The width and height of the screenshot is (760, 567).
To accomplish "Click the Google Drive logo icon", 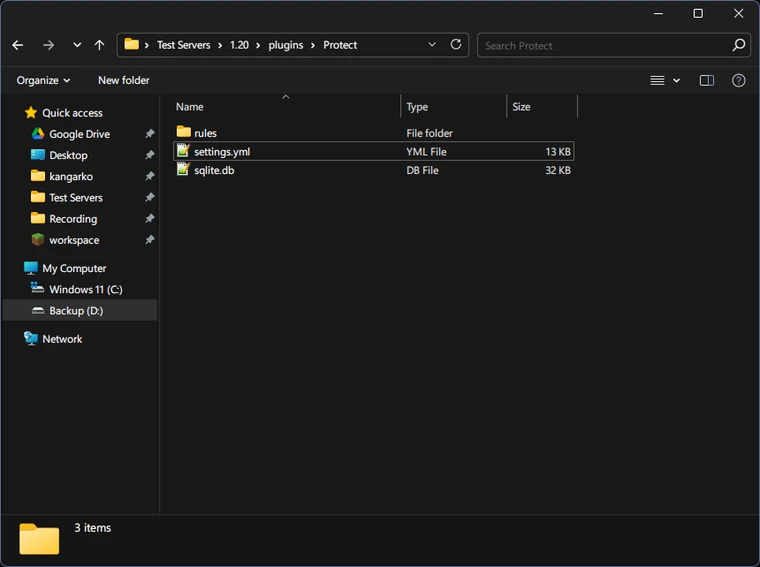I will pyautogui.click(x=38, y=133).
